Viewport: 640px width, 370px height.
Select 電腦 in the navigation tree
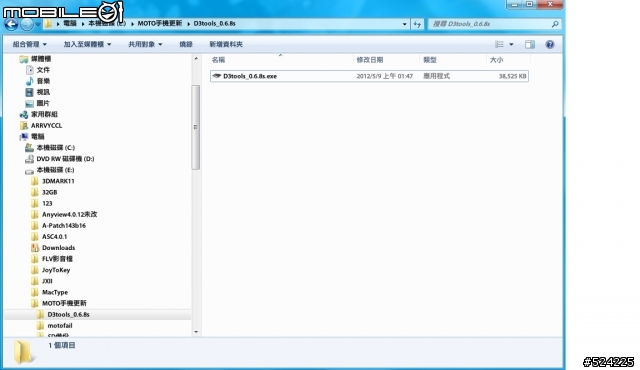(x=38, y=137)
